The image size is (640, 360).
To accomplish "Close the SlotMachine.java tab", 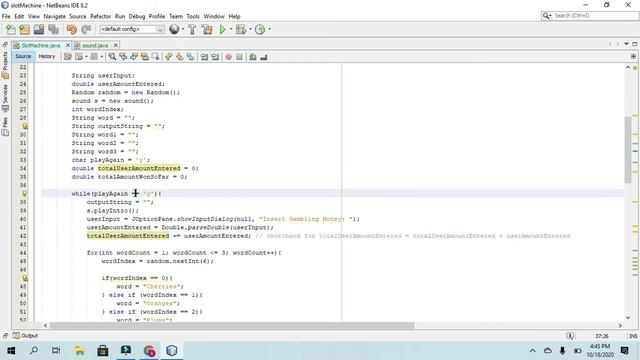I will [x=68, y=45].
